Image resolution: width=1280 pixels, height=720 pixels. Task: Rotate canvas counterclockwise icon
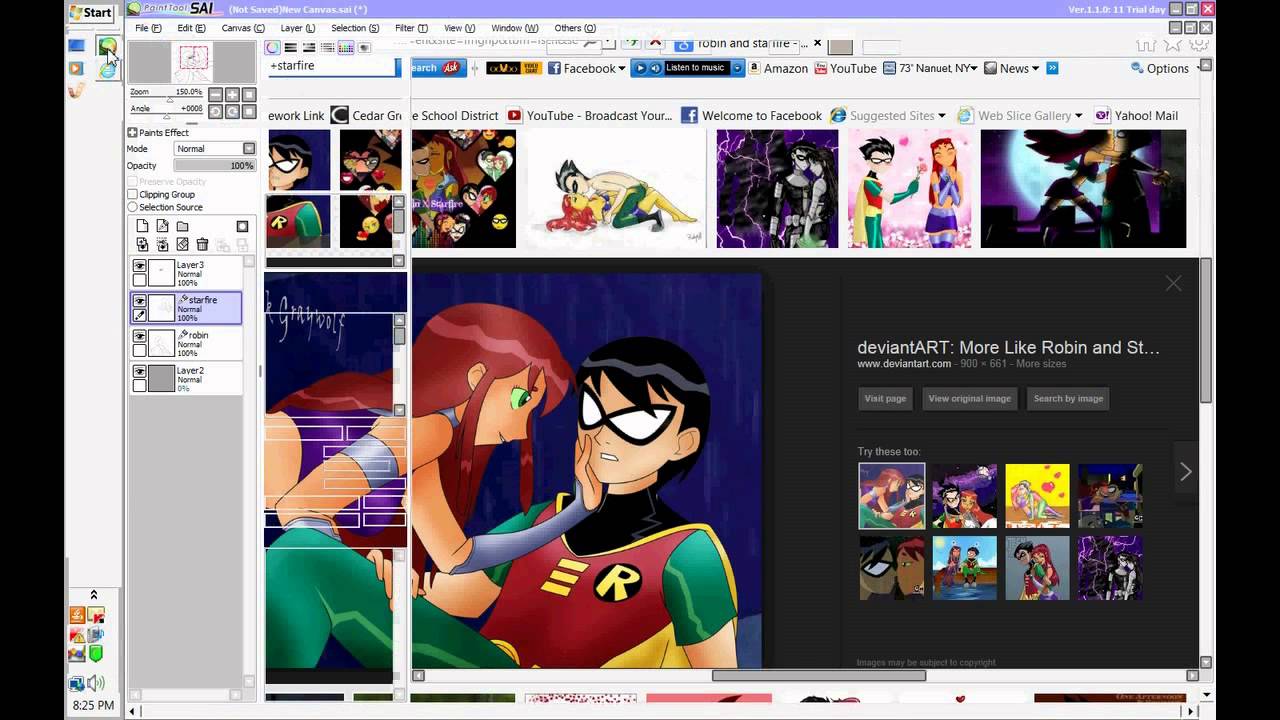click(216, 112)
